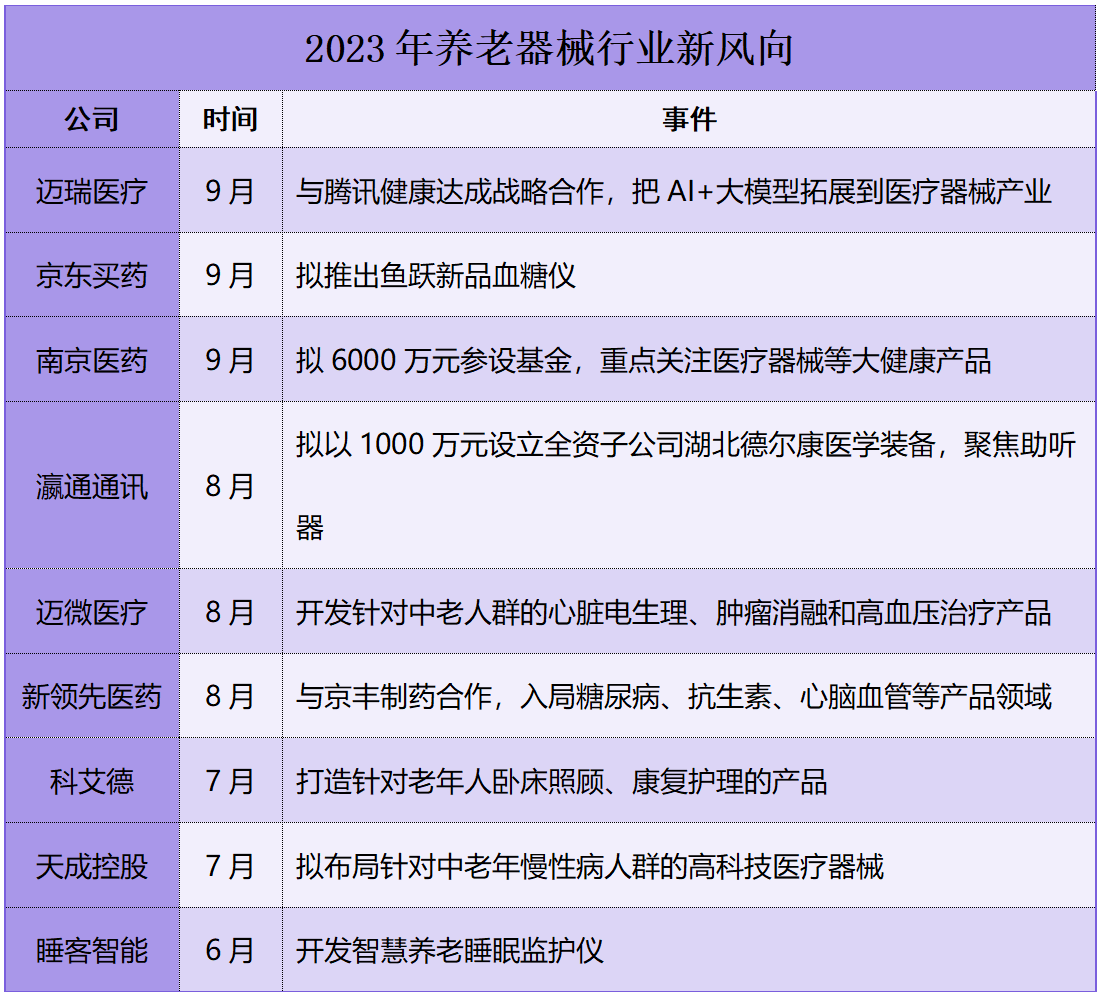Screen dimensions: 1101x996
Task: Click the 迈微医疗 company cell
Action: [x=92, y=613]
